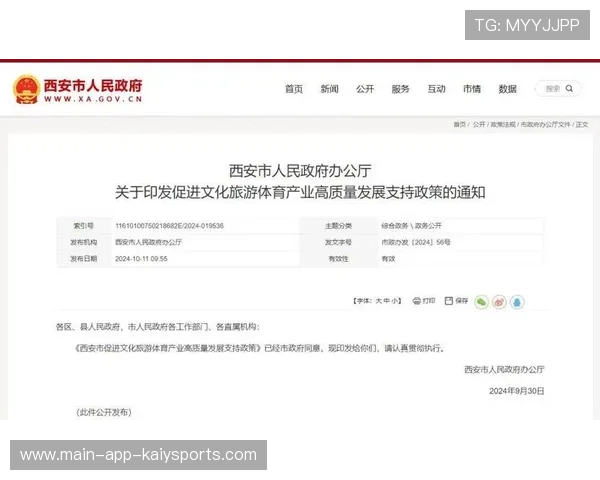Click the heading line 关于印发促进文化旅游体育产业高质量发展支持政策的通知

[300, 192]
